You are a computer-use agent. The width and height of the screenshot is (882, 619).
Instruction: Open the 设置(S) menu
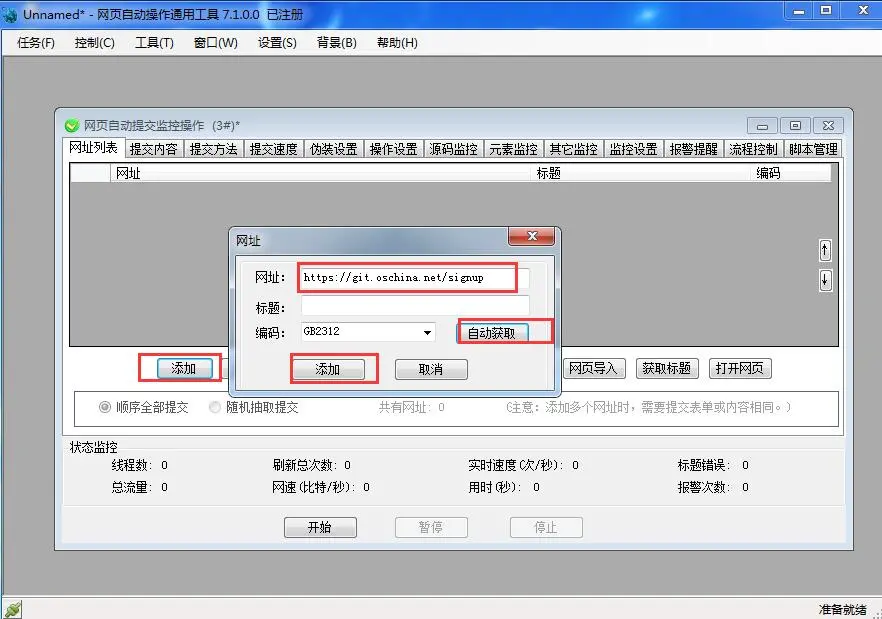[x=277, y=43]
